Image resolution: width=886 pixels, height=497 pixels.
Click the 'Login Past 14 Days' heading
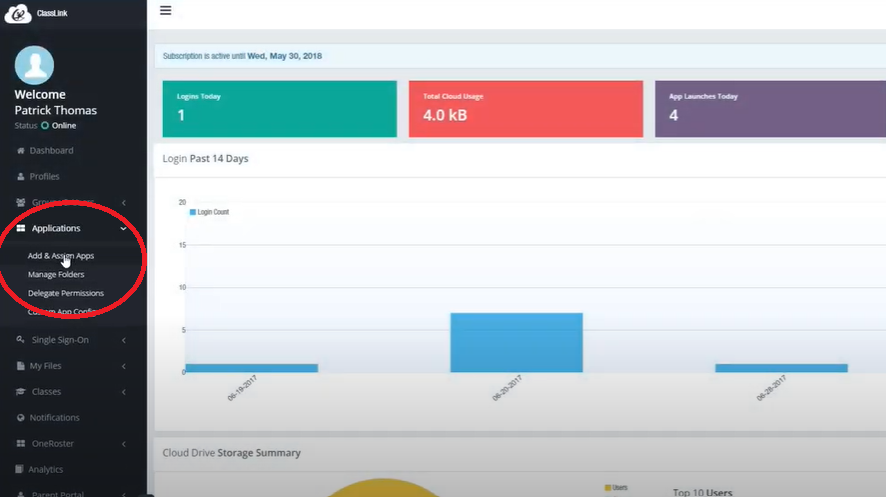tap(206, 159)
